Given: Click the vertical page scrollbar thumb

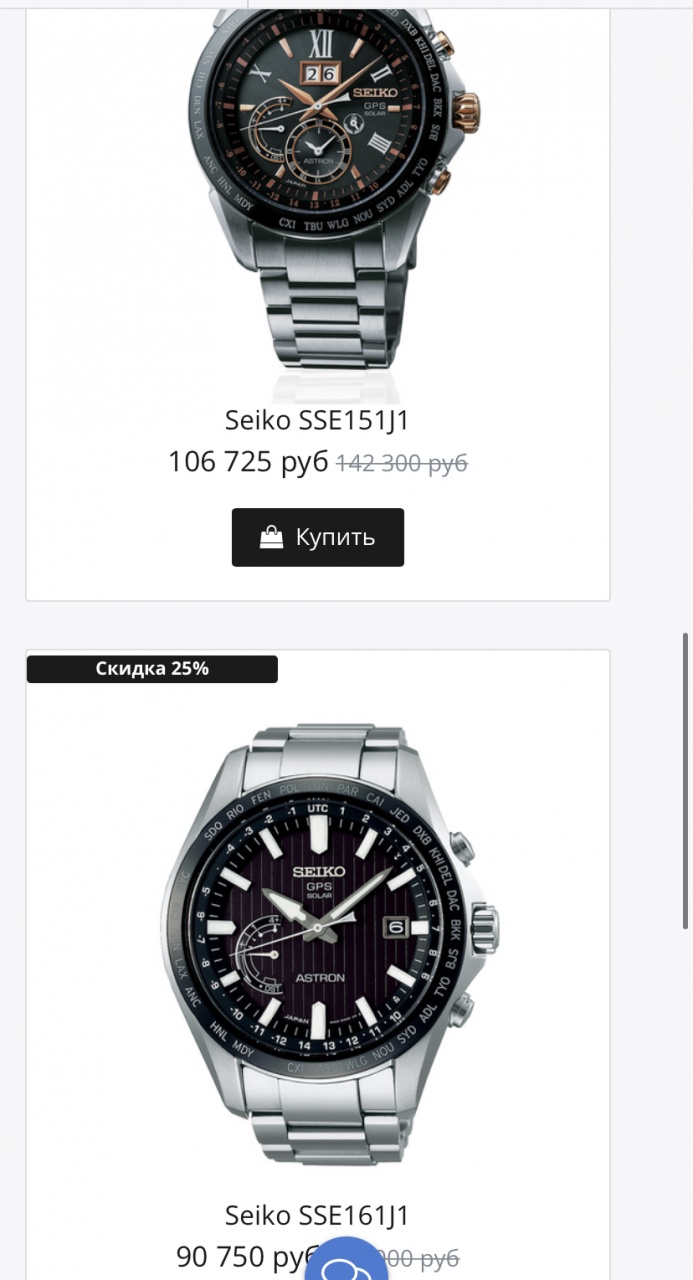Looking at the screenshot, I should pos(685,780).
